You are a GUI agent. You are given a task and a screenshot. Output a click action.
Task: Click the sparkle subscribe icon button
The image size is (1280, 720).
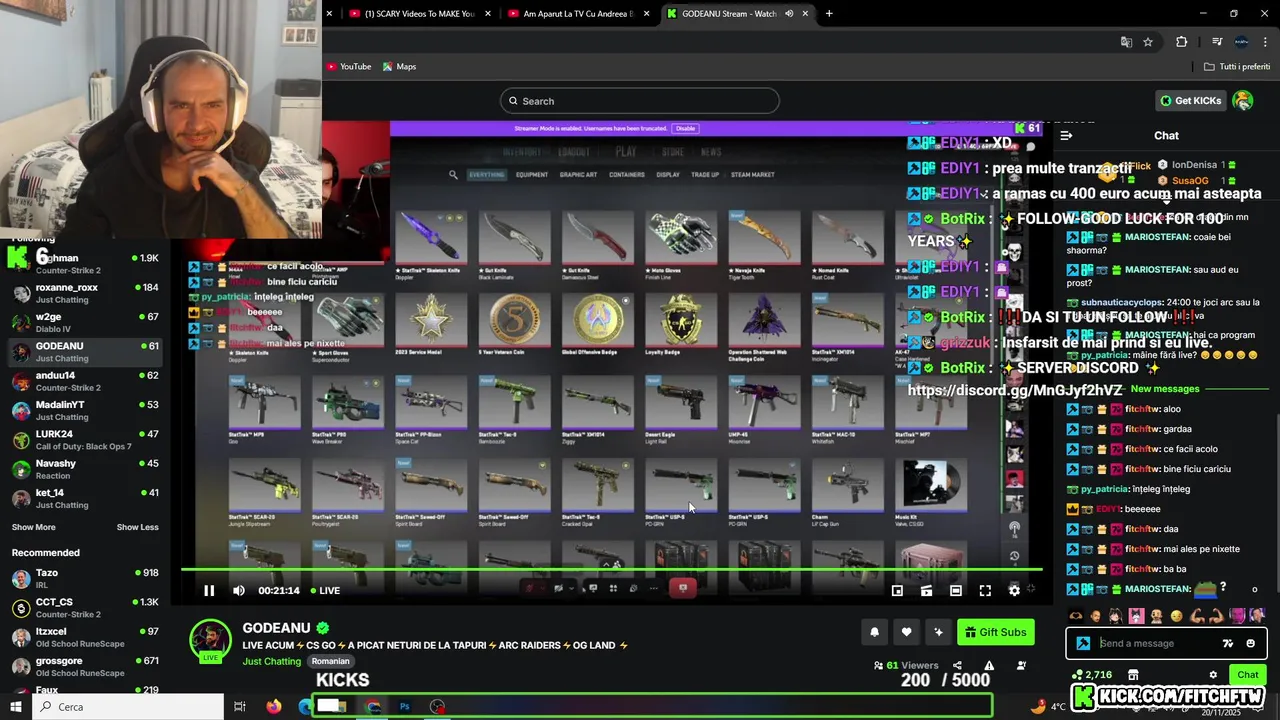pos(938,632)
